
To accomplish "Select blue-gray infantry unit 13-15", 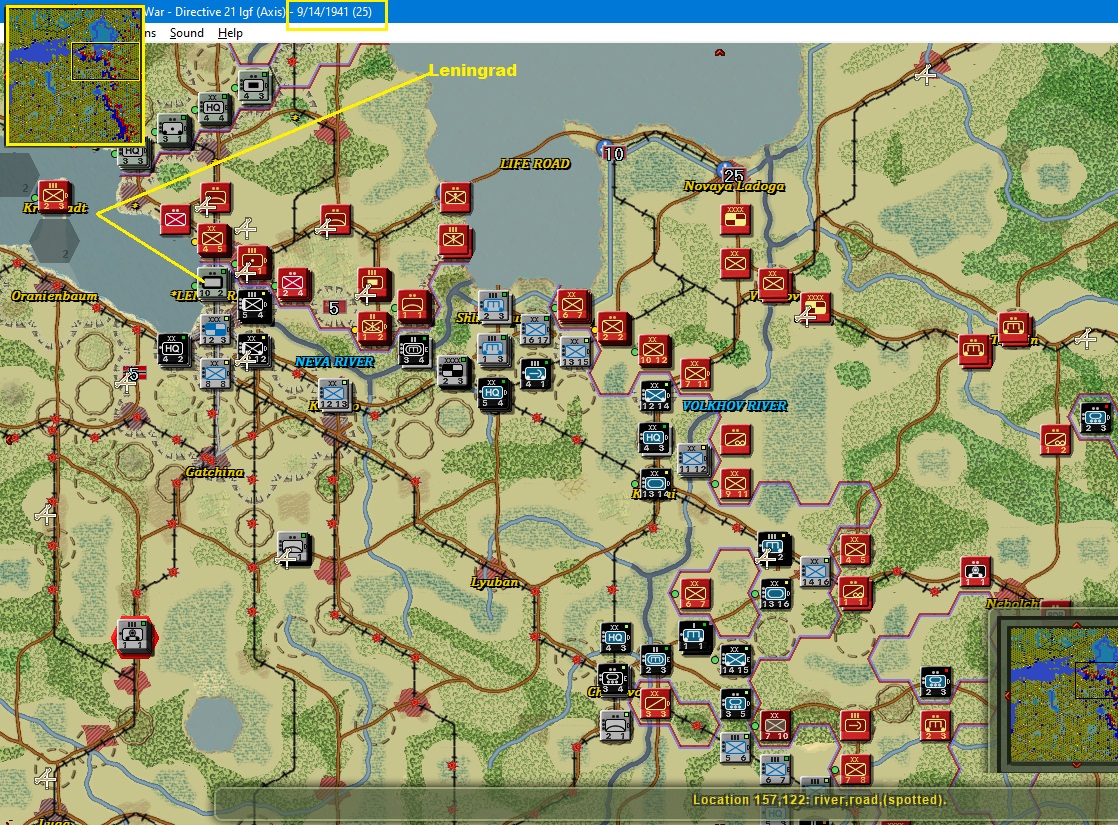I will [575, 352].
